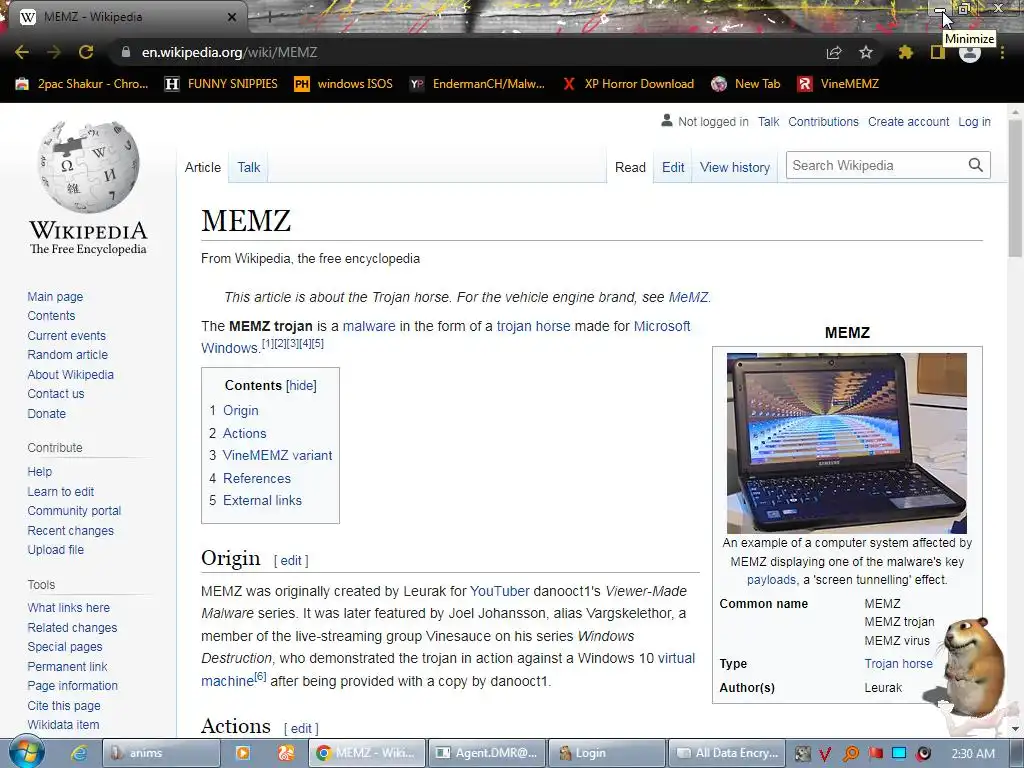Open the Main page sidebar link
The height and width of the screenshot is (768, 1024).
click(55, 296)
